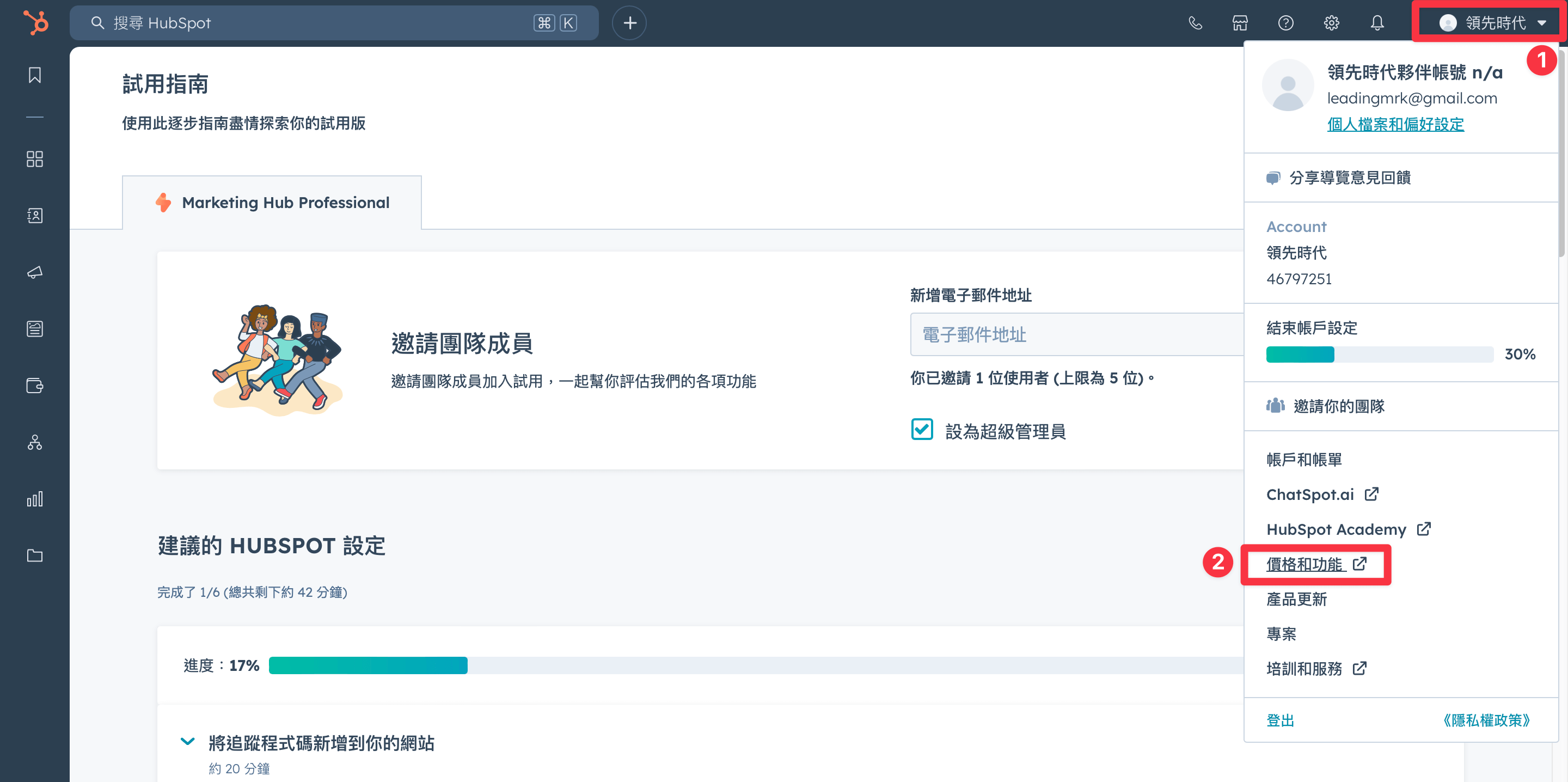Toggle the 設為超級管理員 checkbox
This screenshot has height=782, width=1568.
[922, 429]
